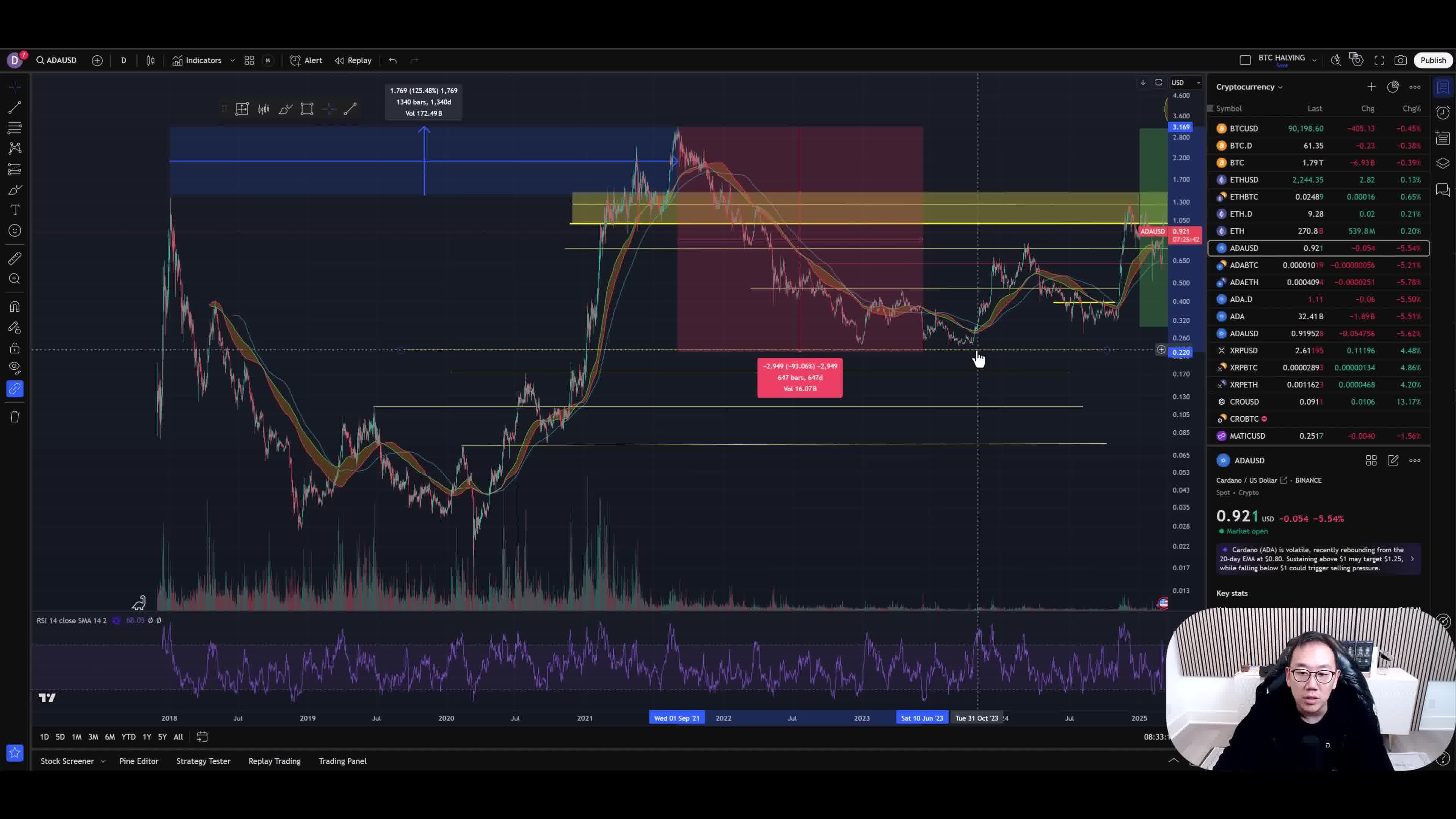Select rectangle tool in floating toolbar
Viewport: 1456px width, 819px height.
(x=307, y=109)
